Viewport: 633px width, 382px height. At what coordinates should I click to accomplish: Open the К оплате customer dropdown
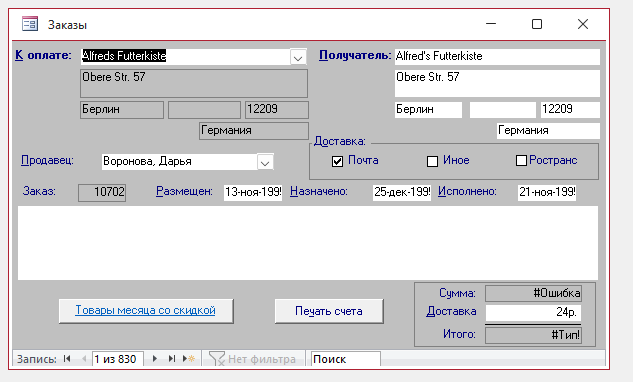click(298, 57)
